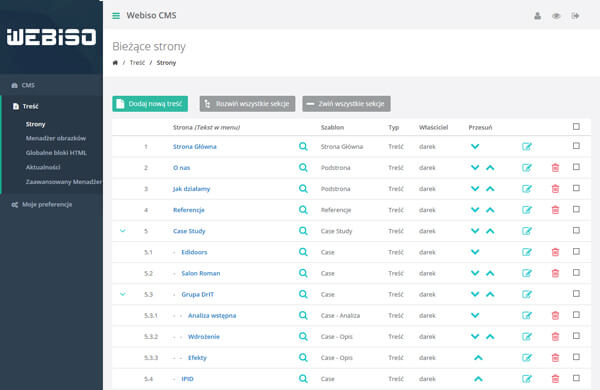Screen dimensions: 600x390
Task: Tick the checkbox for the Edidoors row
Action: click(576, 251)
